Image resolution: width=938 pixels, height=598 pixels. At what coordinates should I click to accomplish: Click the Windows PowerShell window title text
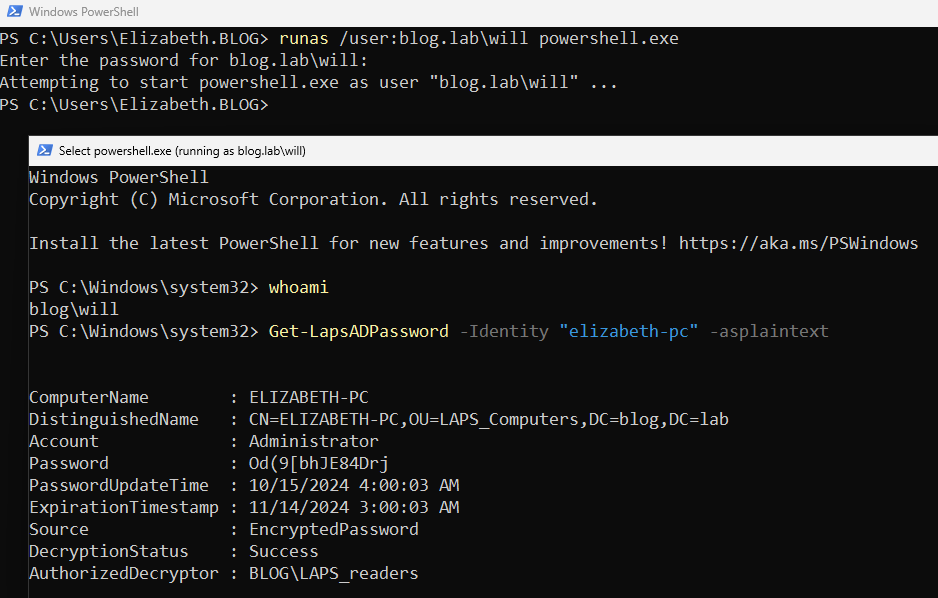click(84, 12)
